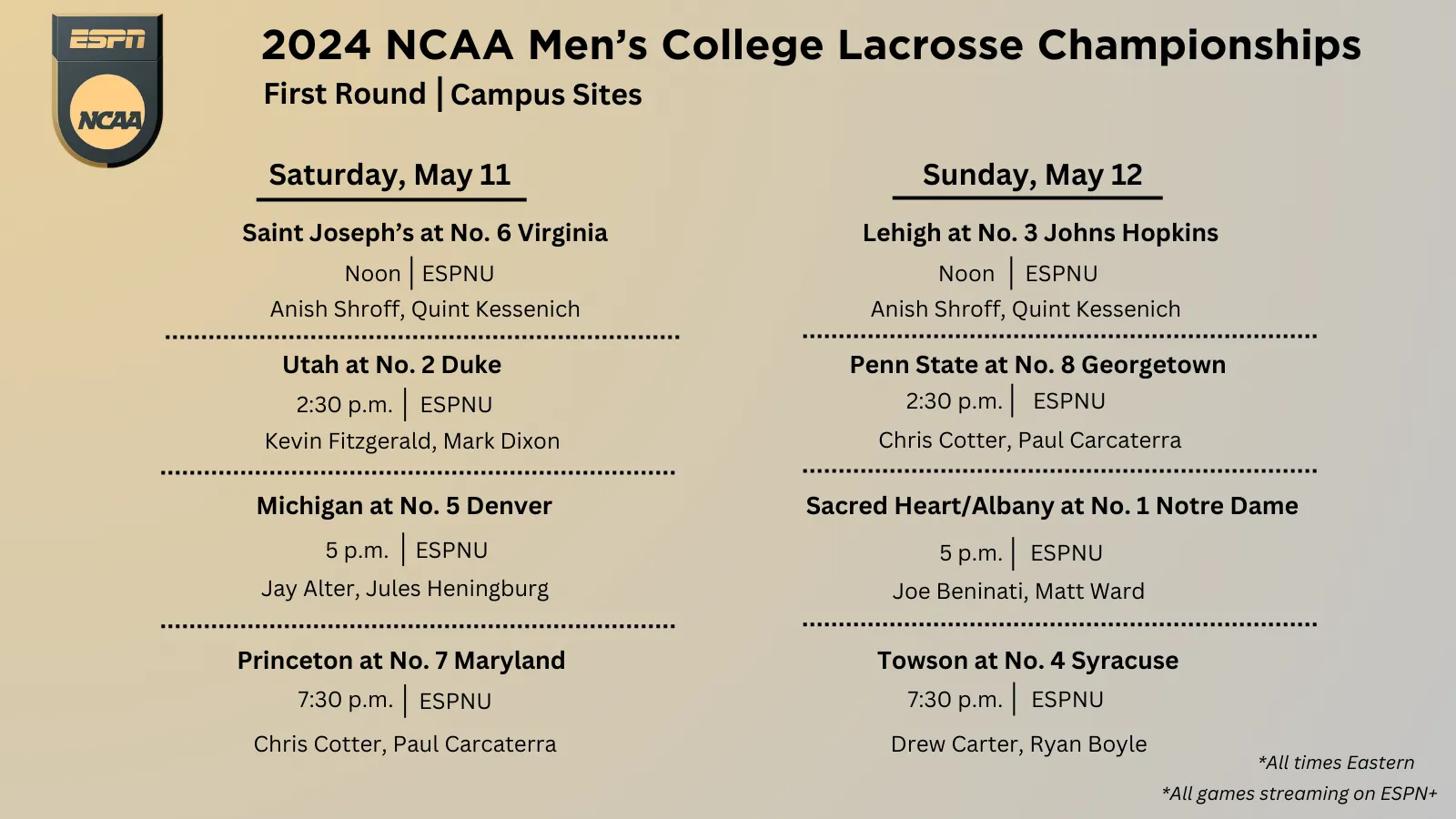Screen dimensions: 1456x819
Task: Click Joe Beninati, Matt Ward announcers text
Action: pos(1018,591)
